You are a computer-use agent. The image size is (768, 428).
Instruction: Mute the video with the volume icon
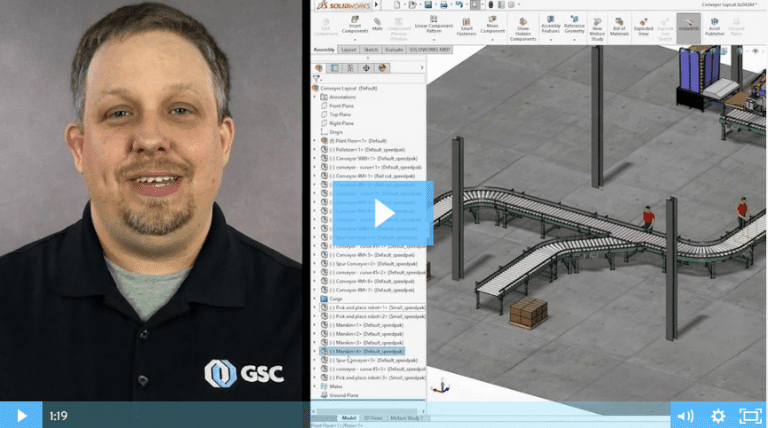[685, 415]
